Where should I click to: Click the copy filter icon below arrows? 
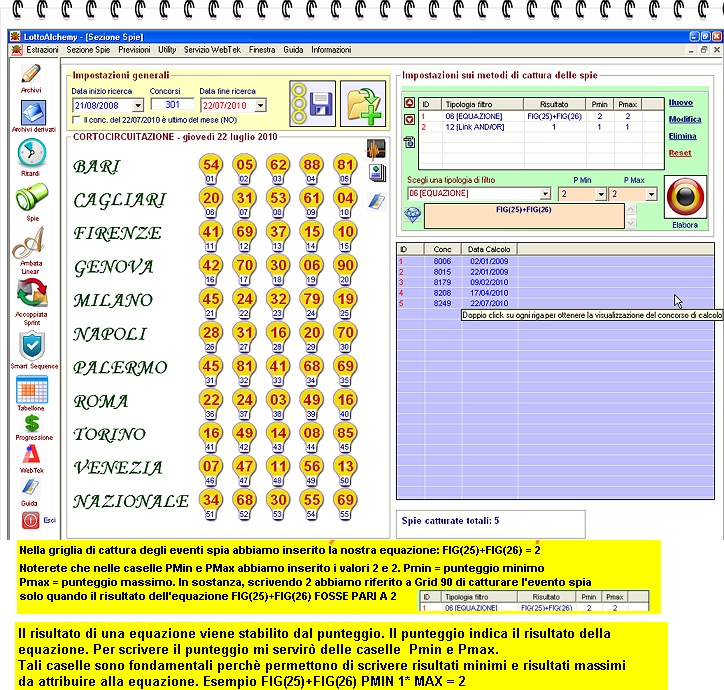point(409,142)
